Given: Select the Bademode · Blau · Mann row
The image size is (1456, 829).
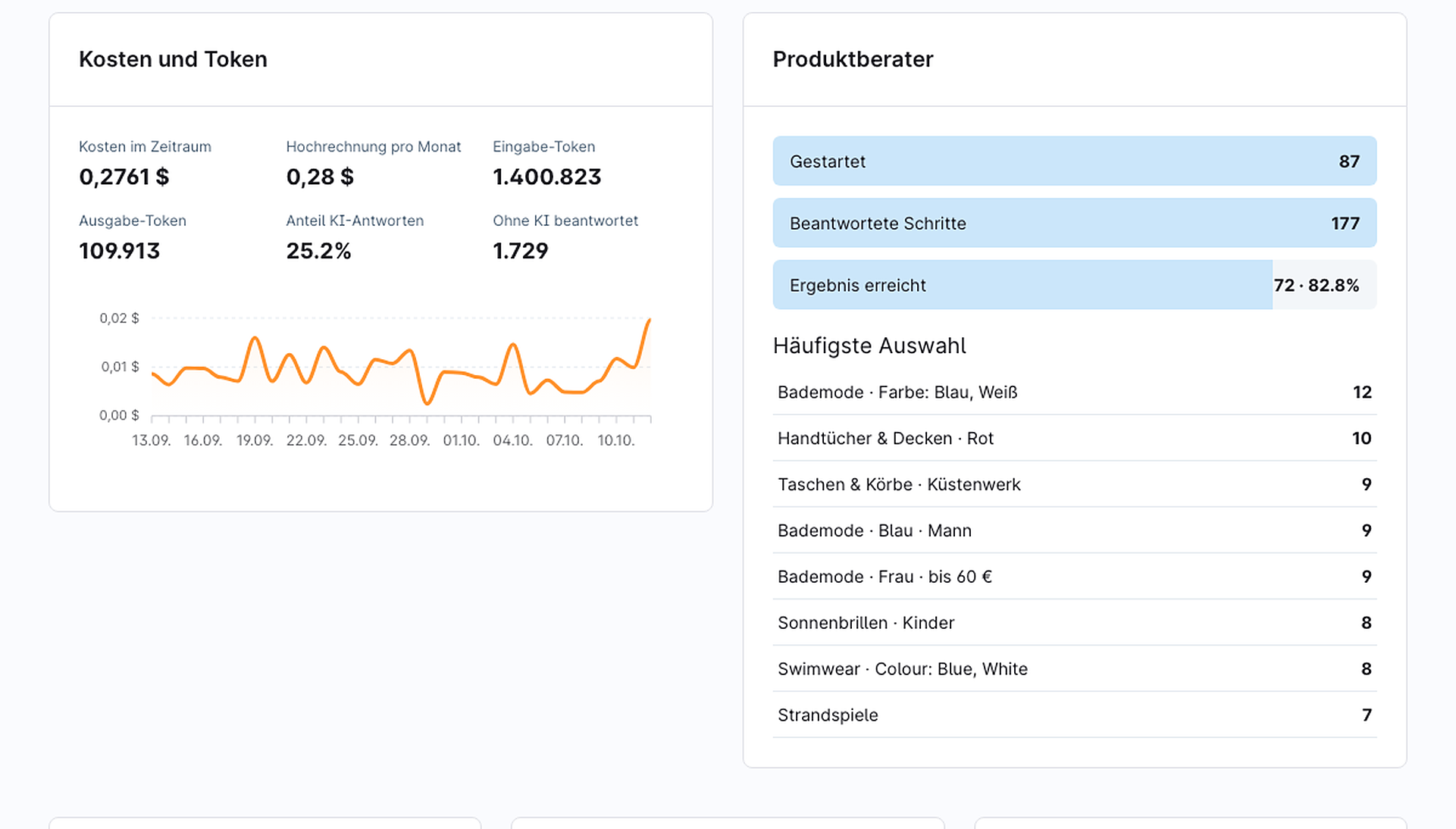Looking at the screenshot, I should pos(1074,530).
